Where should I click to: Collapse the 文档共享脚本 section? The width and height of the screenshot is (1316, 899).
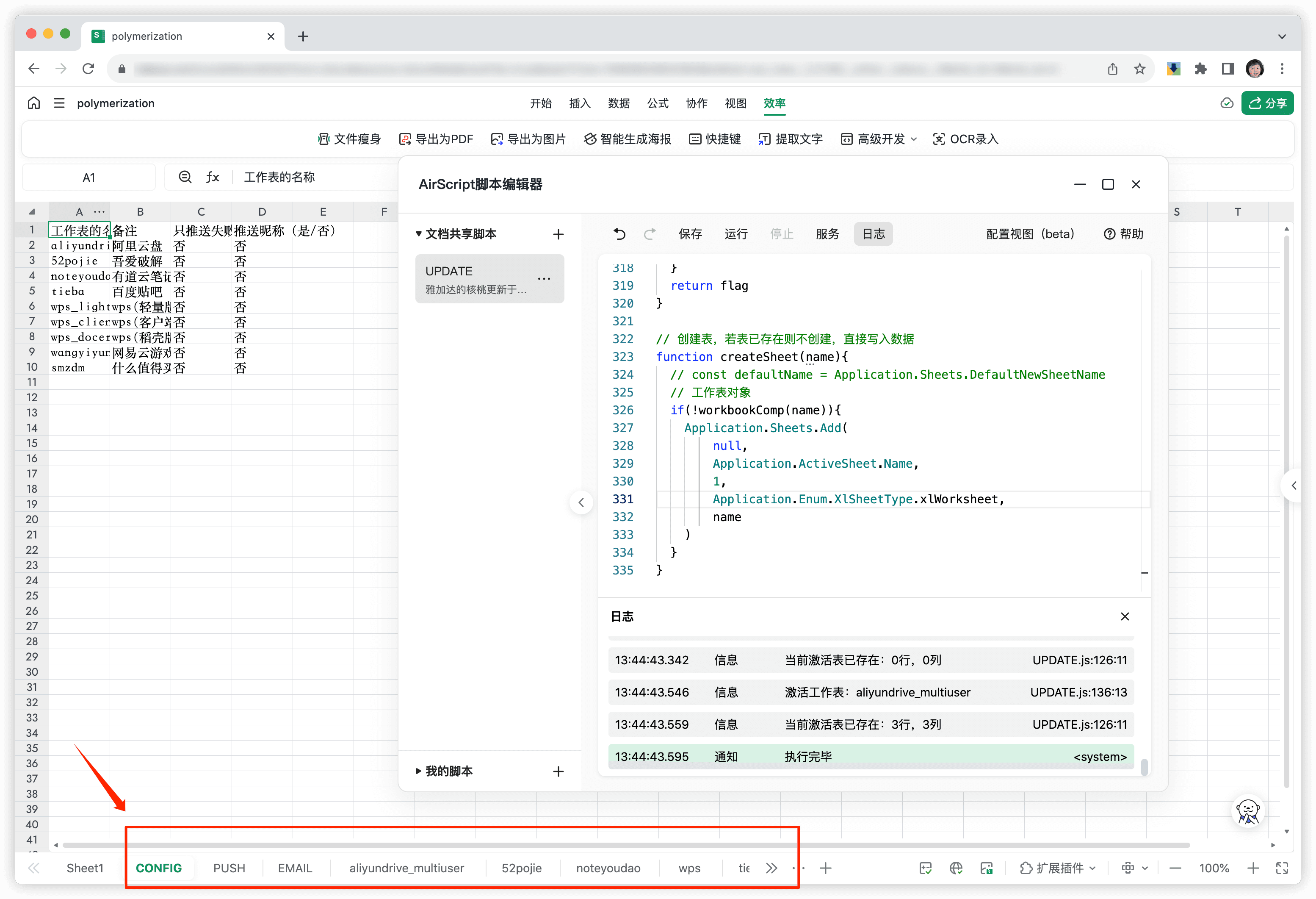coord(418,233)
